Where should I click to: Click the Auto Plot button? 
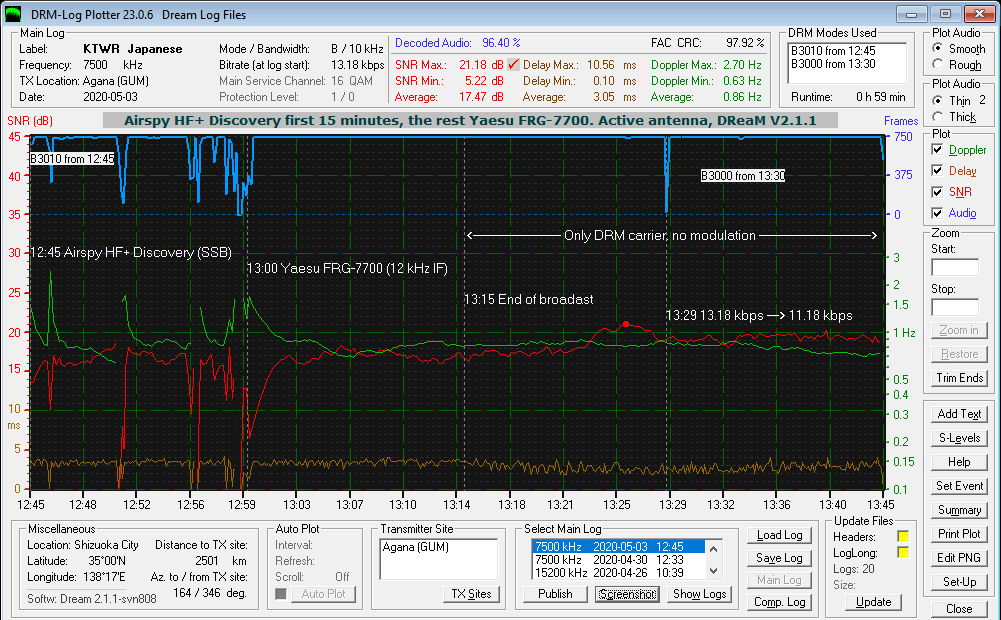click(323, 594)
